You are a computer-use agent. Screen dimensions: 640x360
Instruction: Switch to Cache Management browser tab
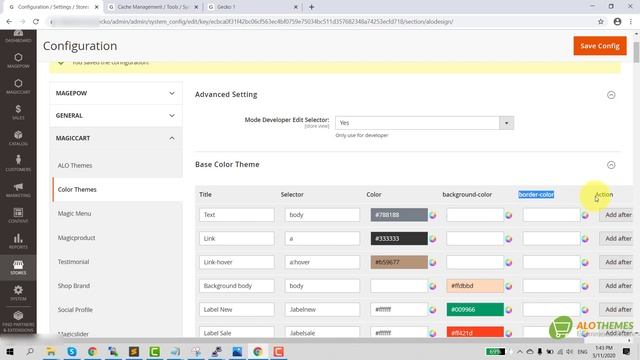[x=153, y=7]
